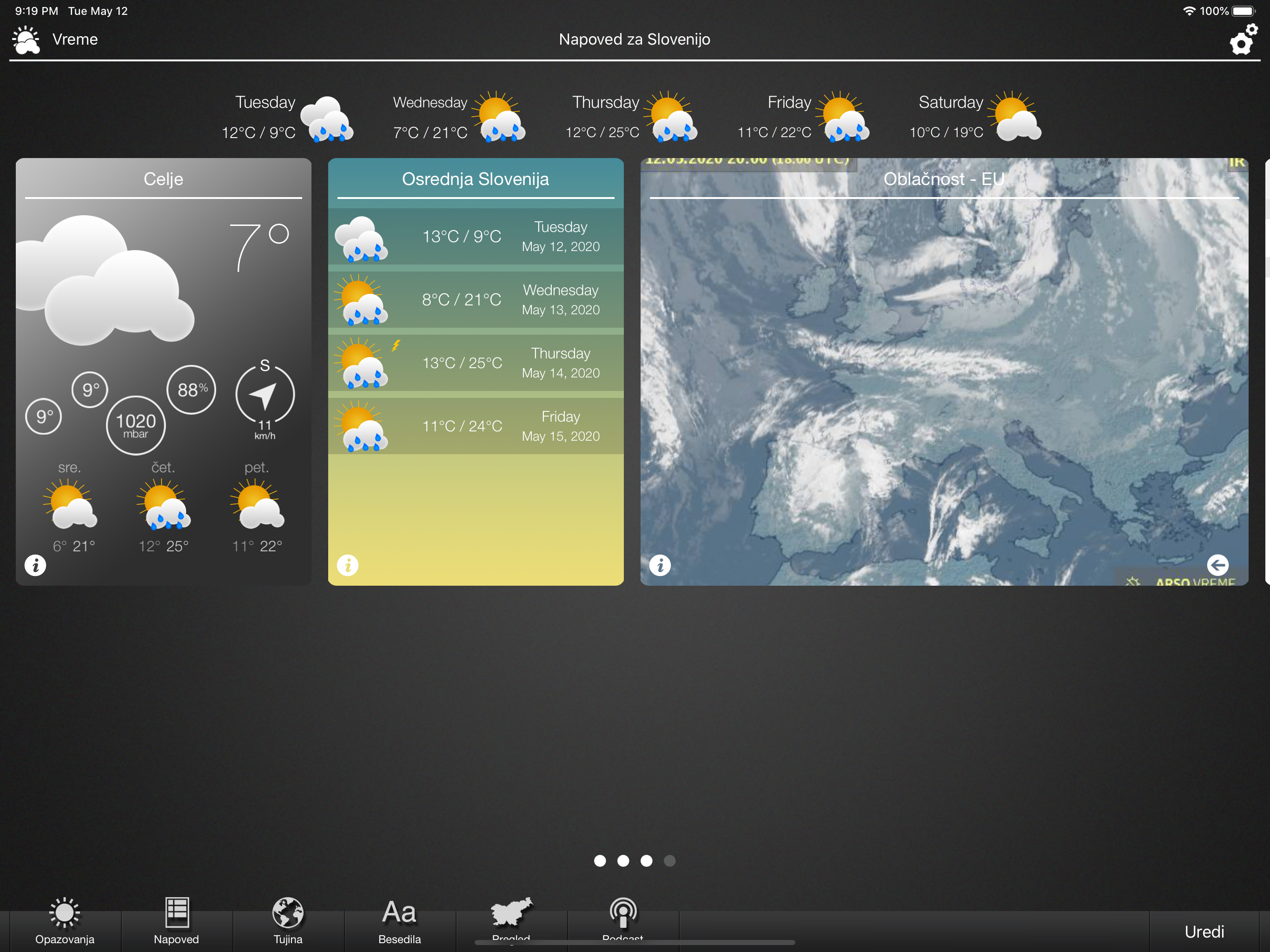Open info on Oblačnost EU satellite card
The width and height of the screenshot is (1270, 952).
[x=660, y=565]
